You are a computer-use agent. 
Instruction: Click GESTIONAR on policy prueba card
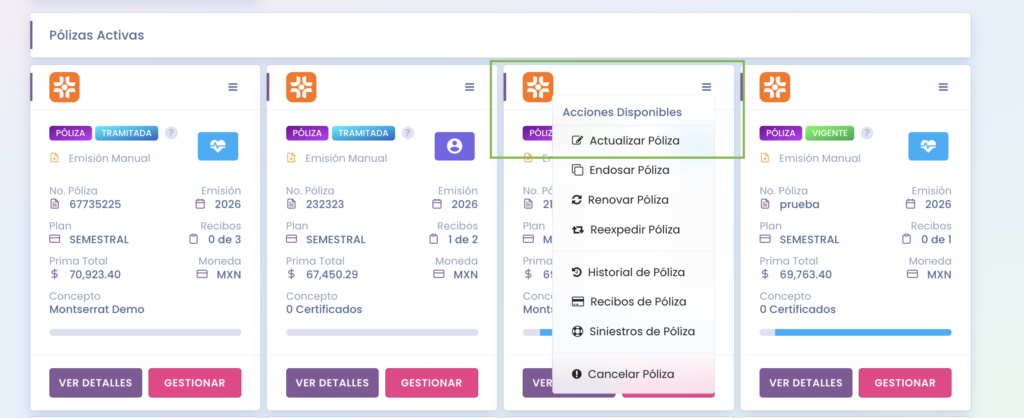coord(904,383)
